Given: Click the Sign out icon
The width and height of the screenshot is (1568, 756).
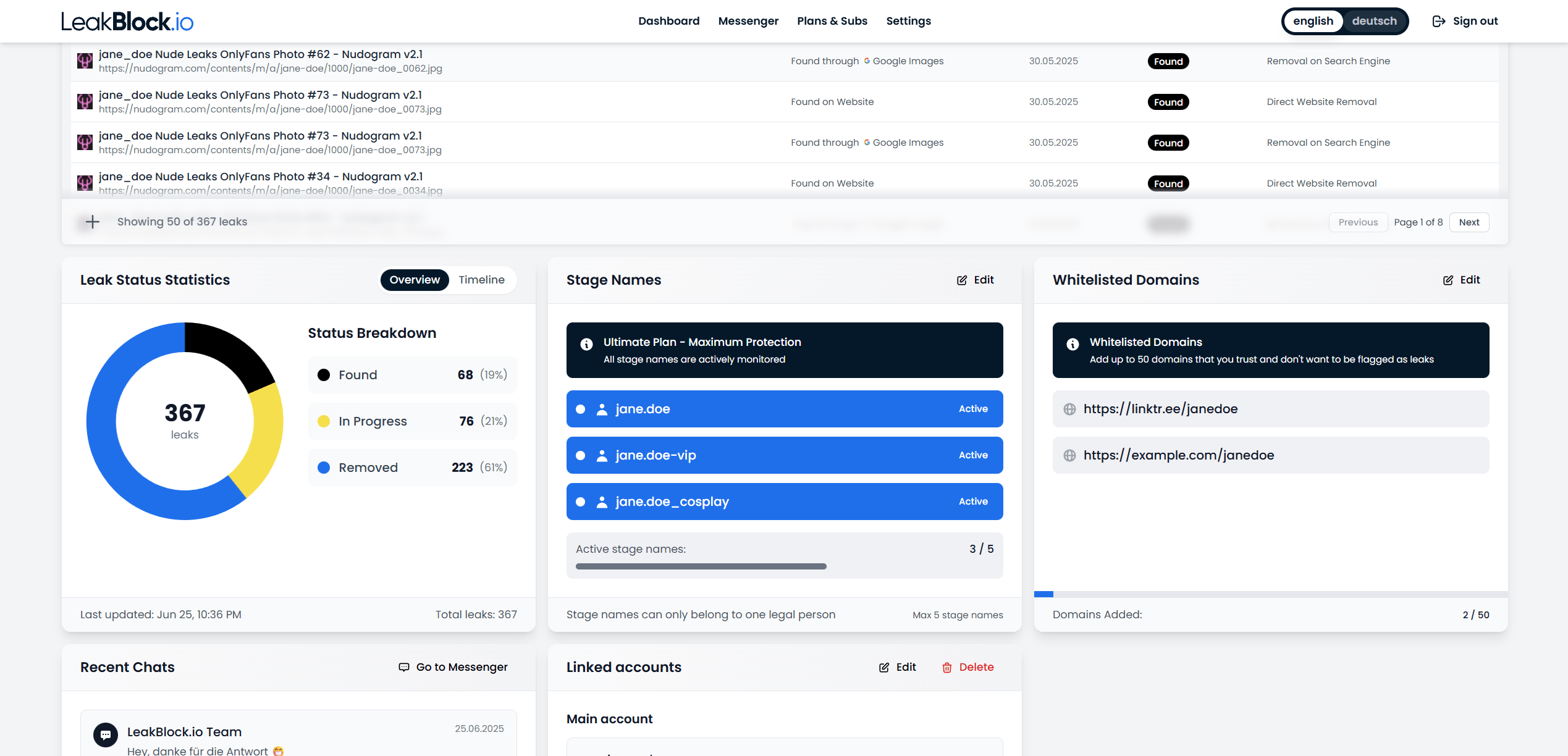Looking at the screenshot, I should point(1438,20).
